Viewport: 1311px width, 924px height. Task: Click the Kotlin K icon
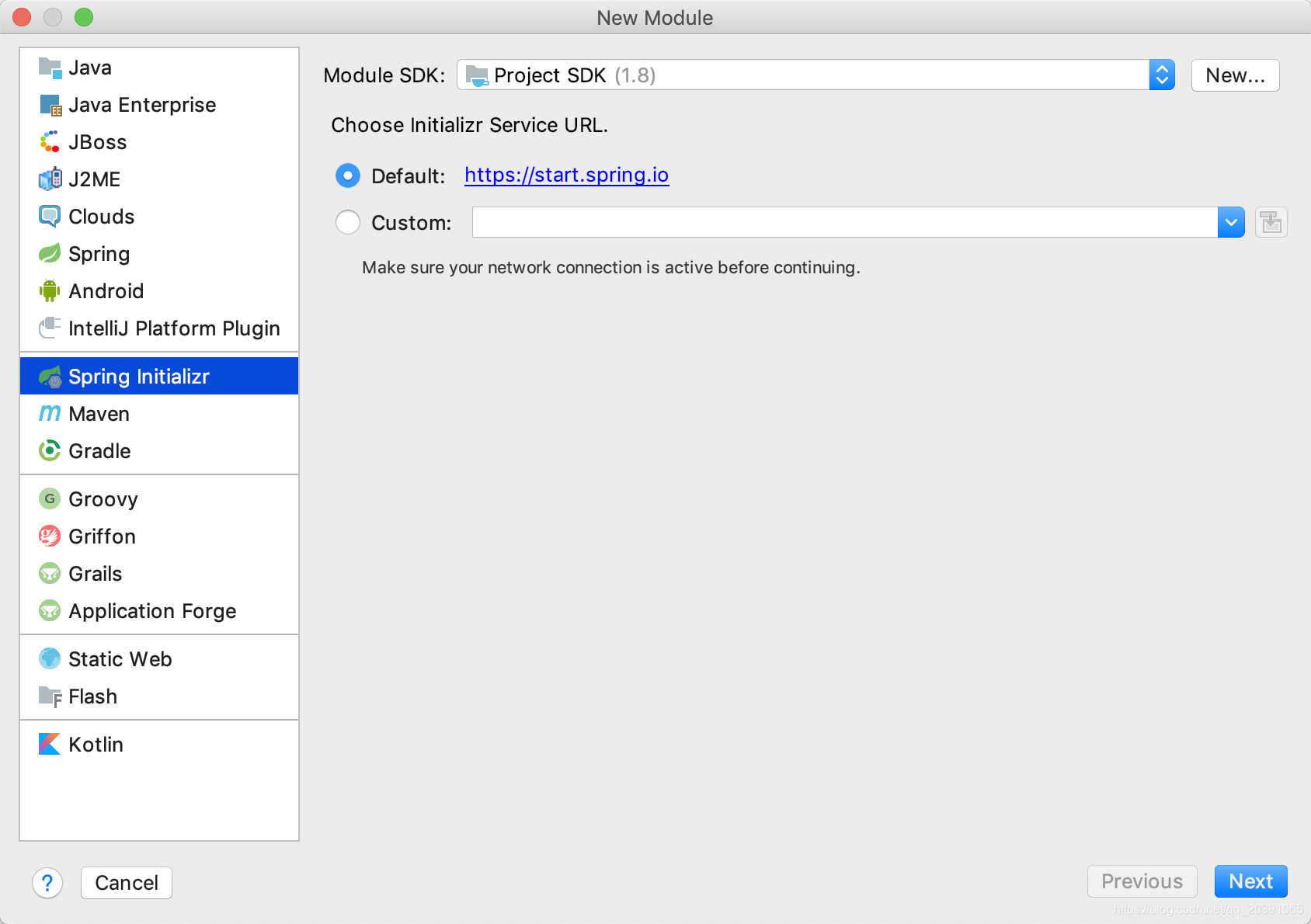pos(50,745)
